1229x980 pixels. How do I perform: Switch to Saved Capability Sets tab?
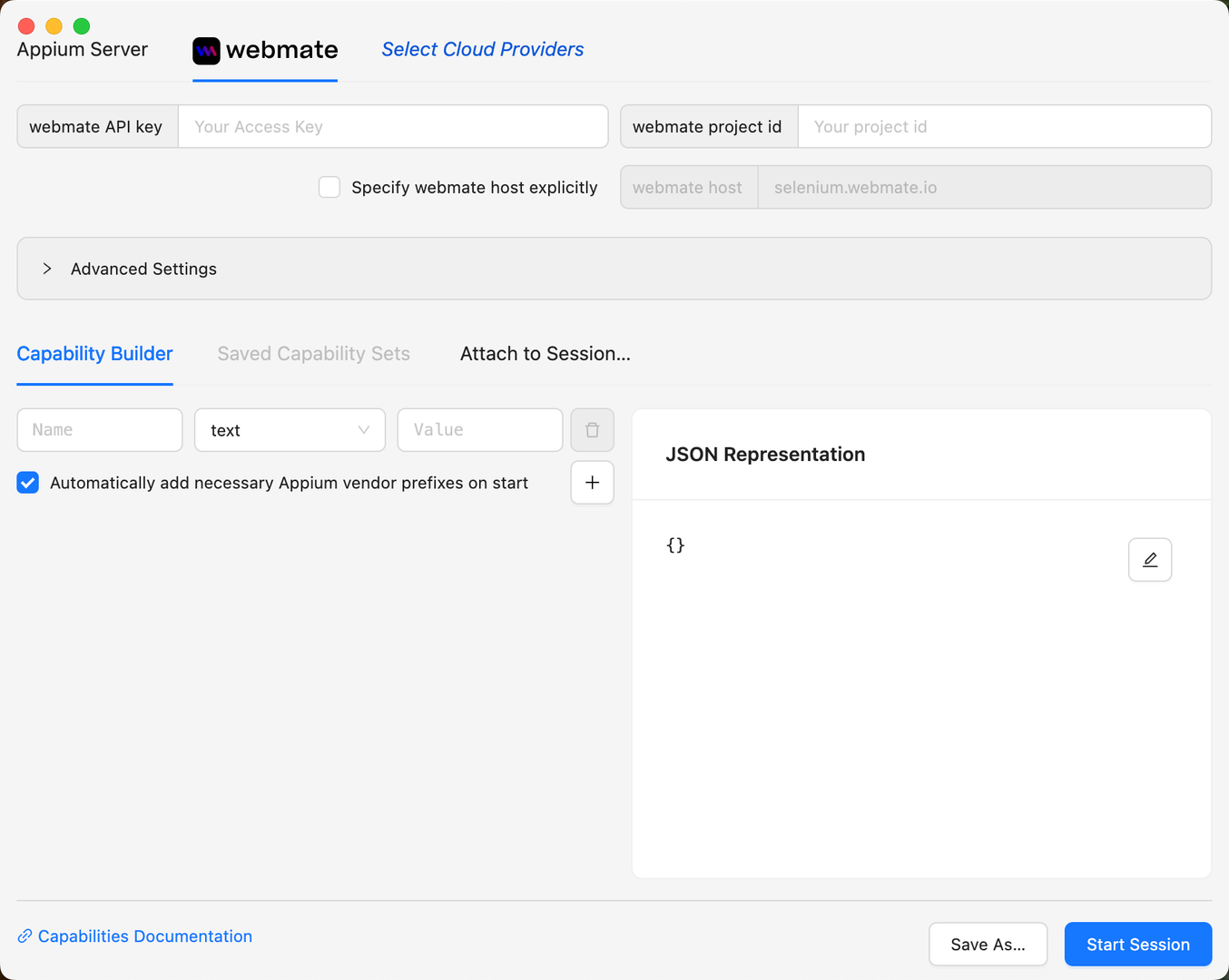(314, 354)
